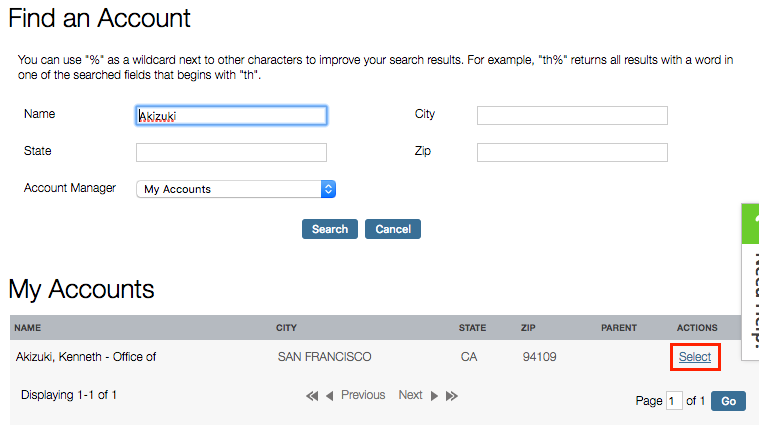This screenshot has width=759, height=431.
Task: Click the Zip input field
Action: 572,153
